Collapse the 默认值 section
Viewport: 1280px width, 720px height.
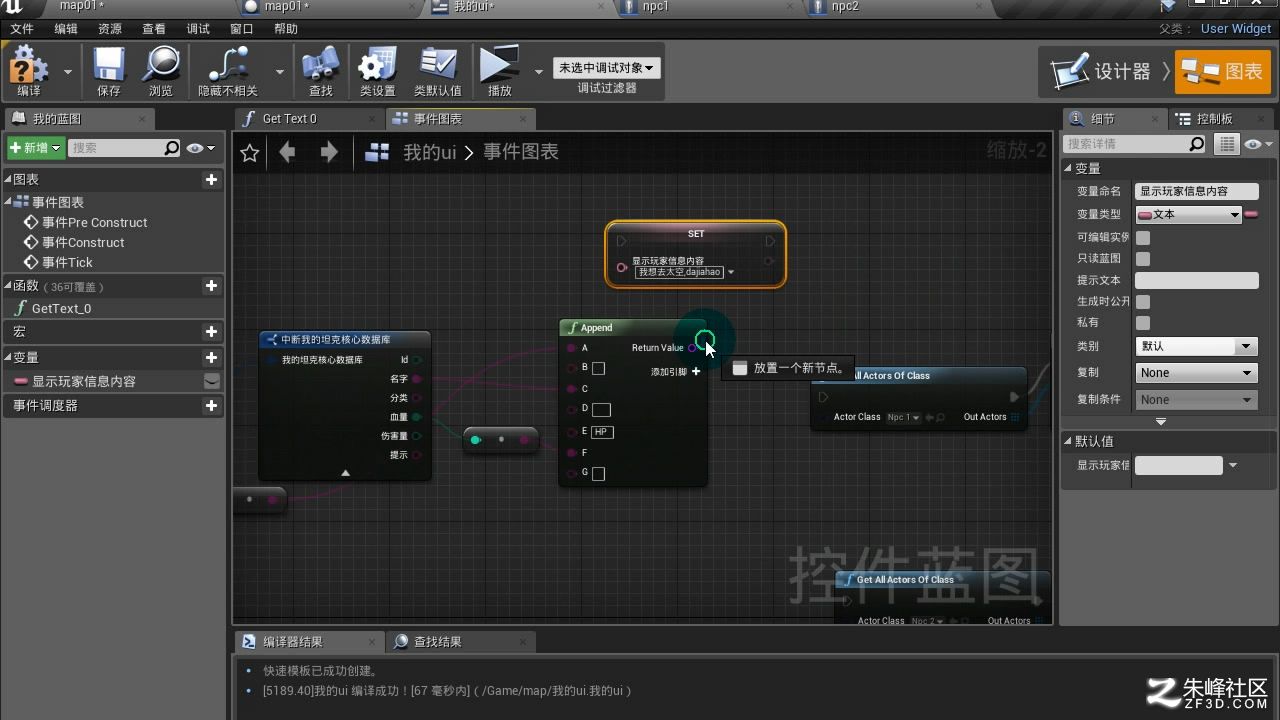click(1069, 441)
